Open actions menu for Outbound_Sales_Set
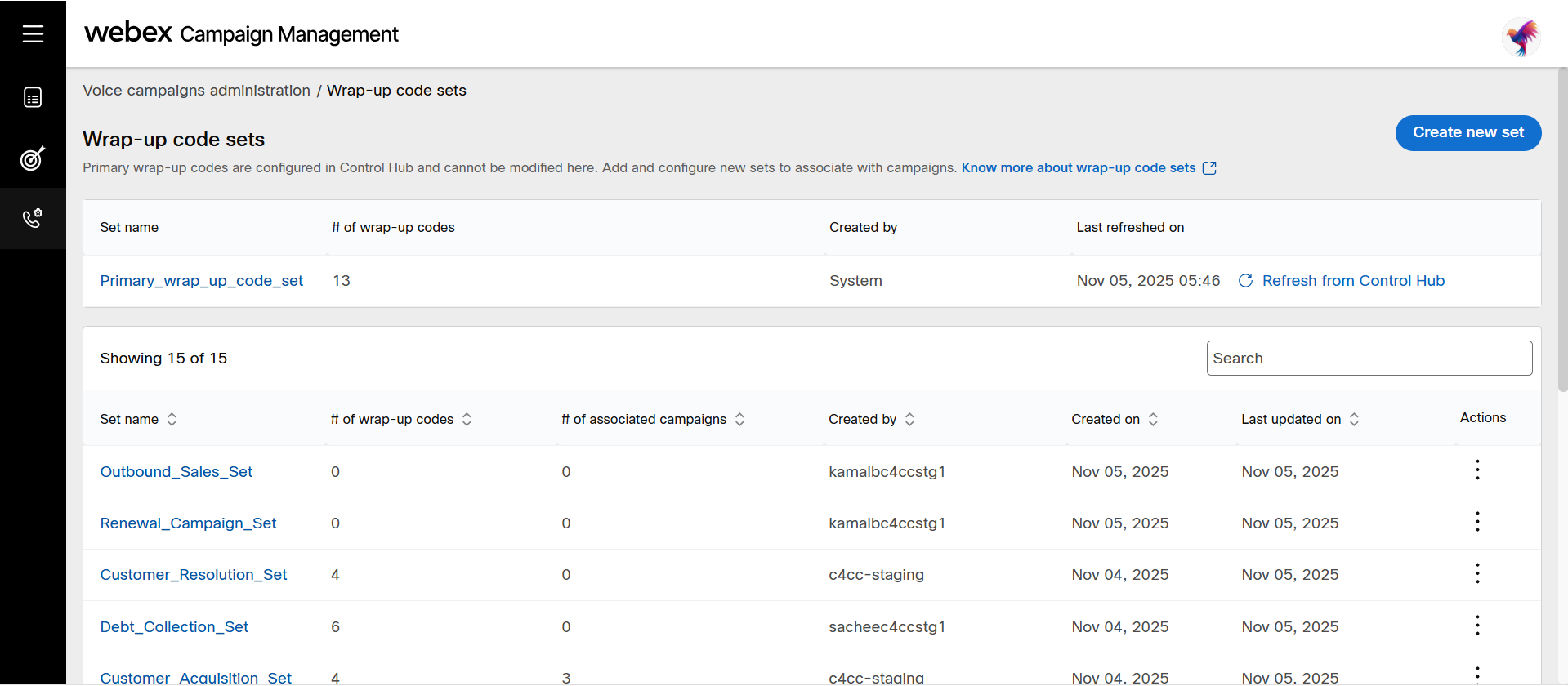The height and width of the screenshot is (686, 1568). [x=1477, y=470]
